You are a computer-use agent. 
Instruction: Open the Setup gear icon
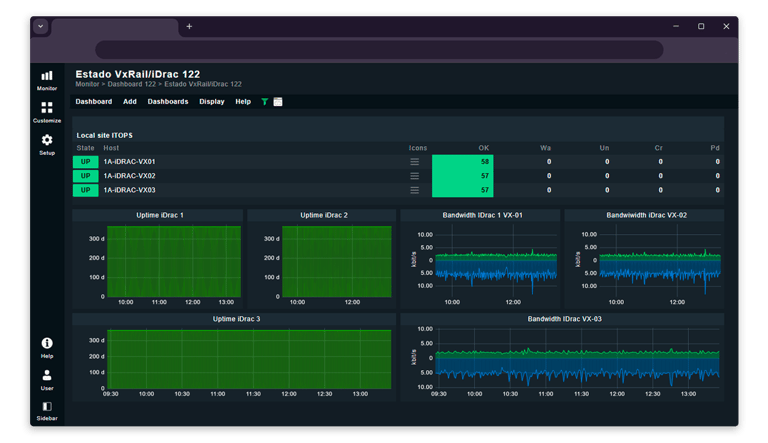tap(47, 144)
